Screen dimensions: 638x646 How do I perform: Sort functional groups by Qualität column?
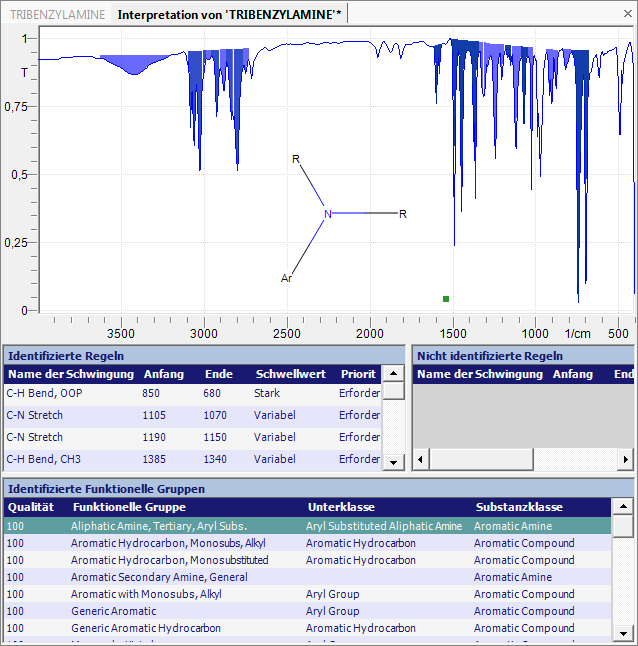[31, 507]
